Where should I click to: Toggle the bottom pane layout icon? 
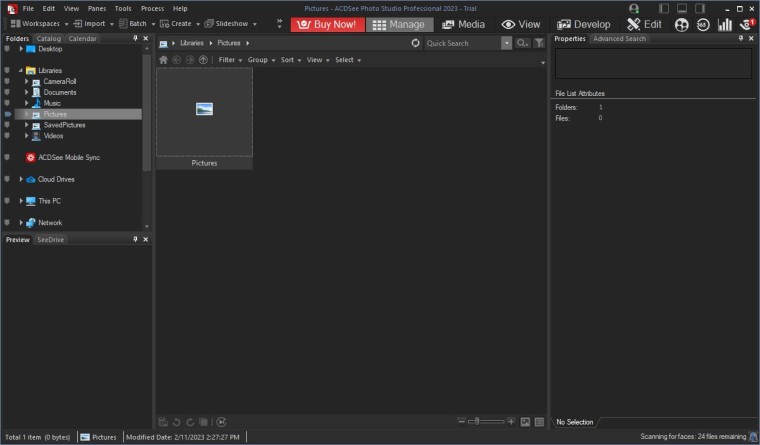(x=682, y=8)
